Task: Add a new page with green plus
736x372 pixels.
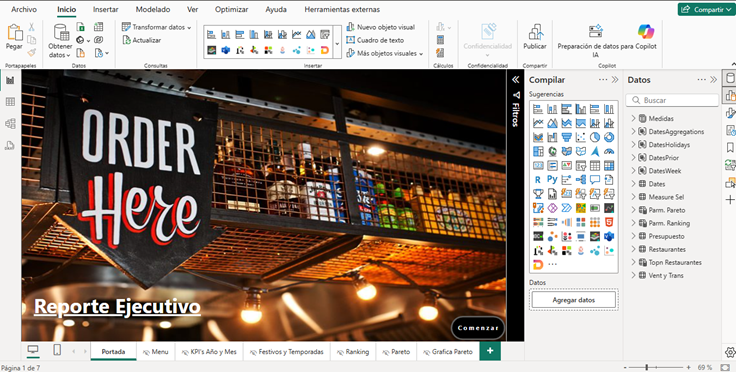Action: [490, 351]
